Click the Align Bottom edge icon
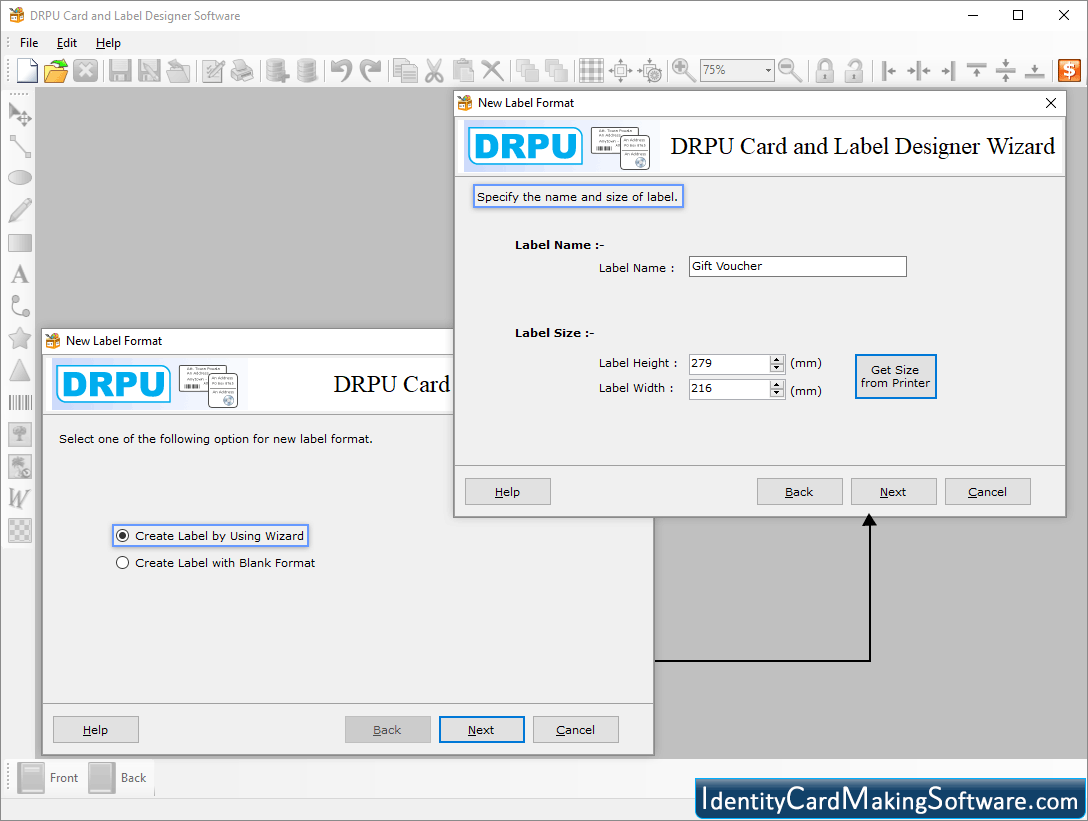This screenshot has height=821, width=1088. pyautogui.click(x=1035, y=70)
